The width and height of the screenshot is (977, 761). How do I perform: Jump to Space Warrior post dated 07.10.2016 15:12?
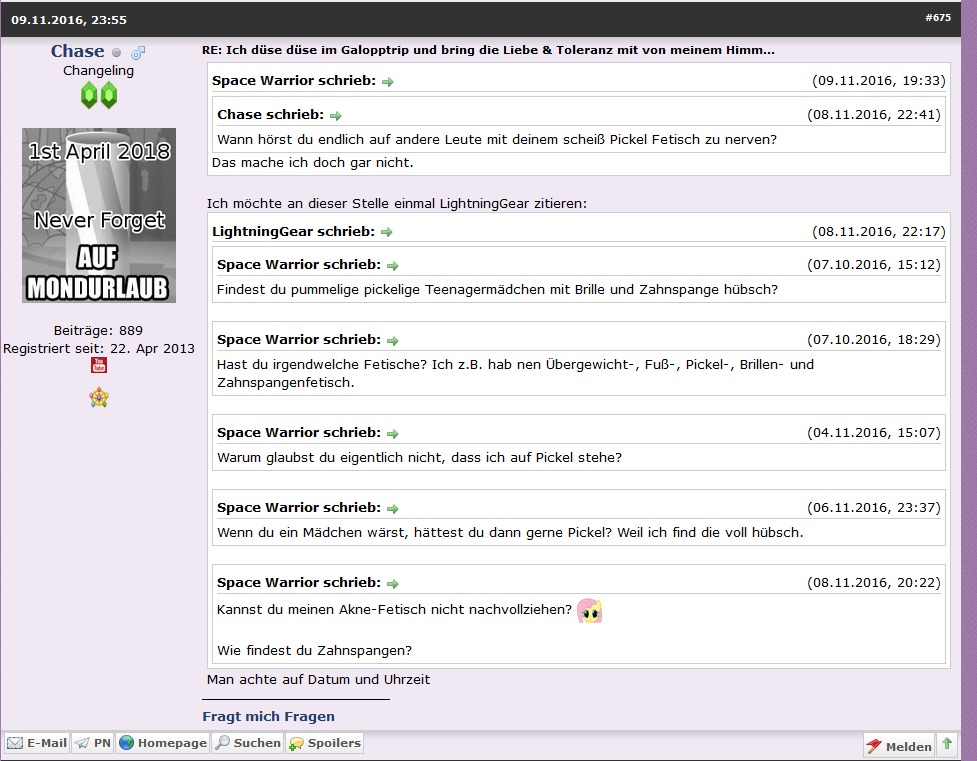pyautogui.click(x=393, y=266)
